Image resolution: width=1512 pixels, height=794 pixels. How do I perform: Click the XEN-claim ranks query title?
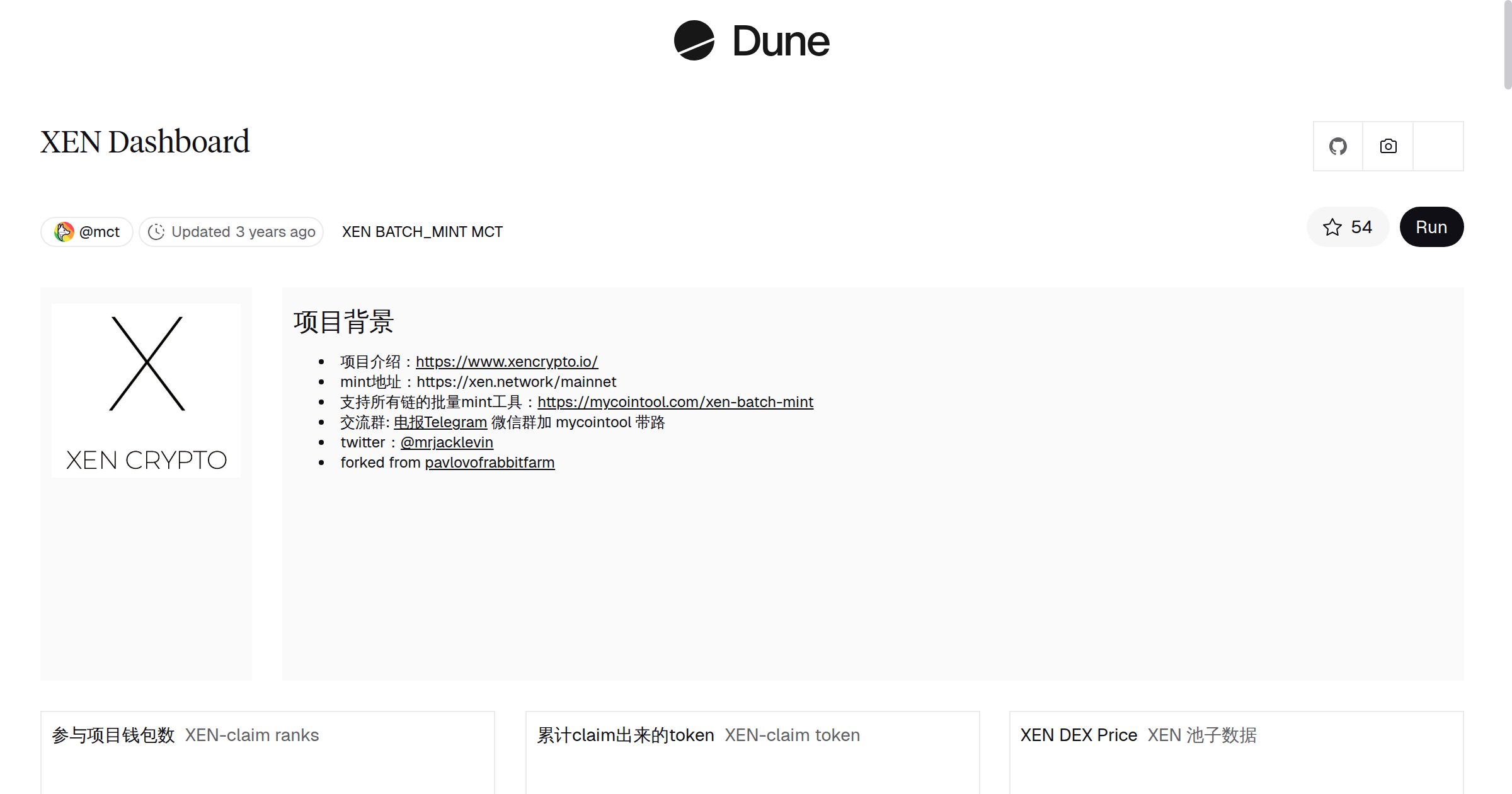[x=251, y=735]
